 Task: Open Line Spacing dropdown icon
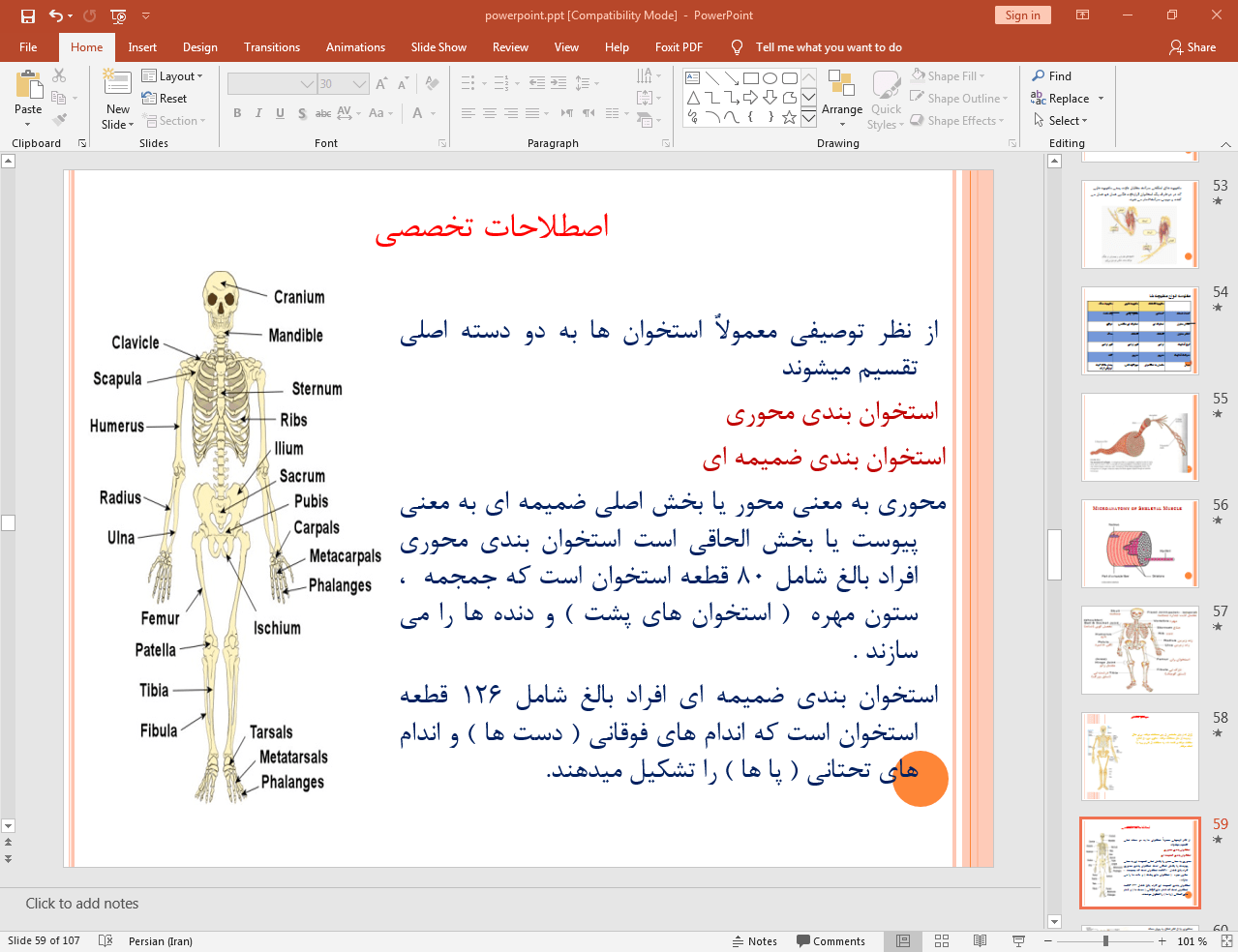click(587, 84)
